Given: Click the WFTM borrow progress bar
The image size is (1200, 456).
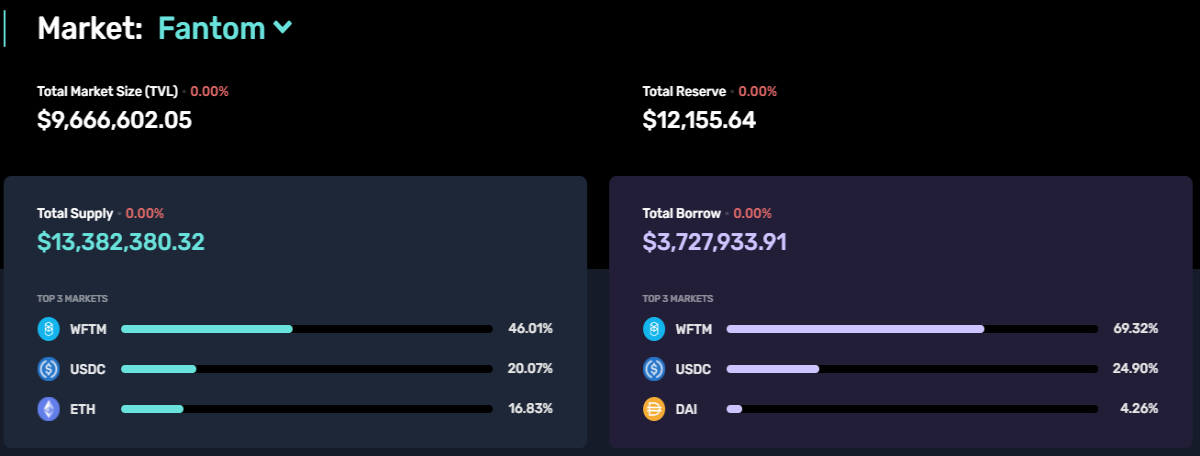Looking at the screenshot, I should (912, 329).
